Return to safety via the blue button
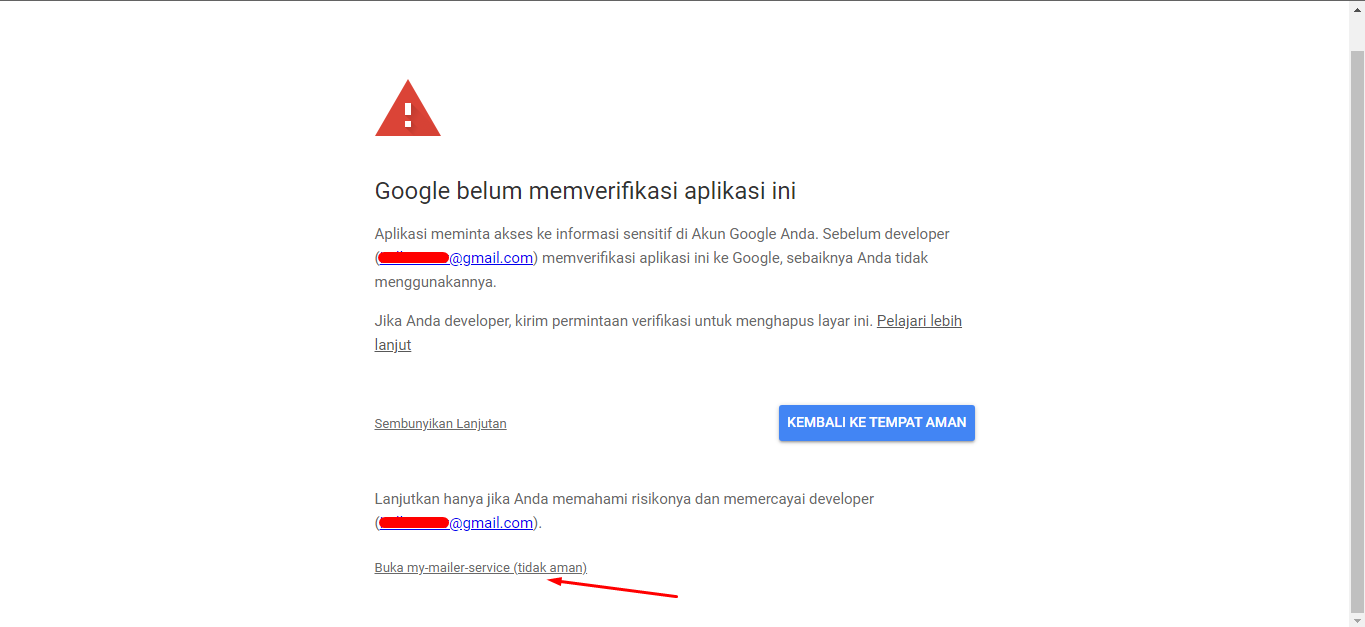The height and width of the screenshot is (627, 1365). click(x=876, y=422)
